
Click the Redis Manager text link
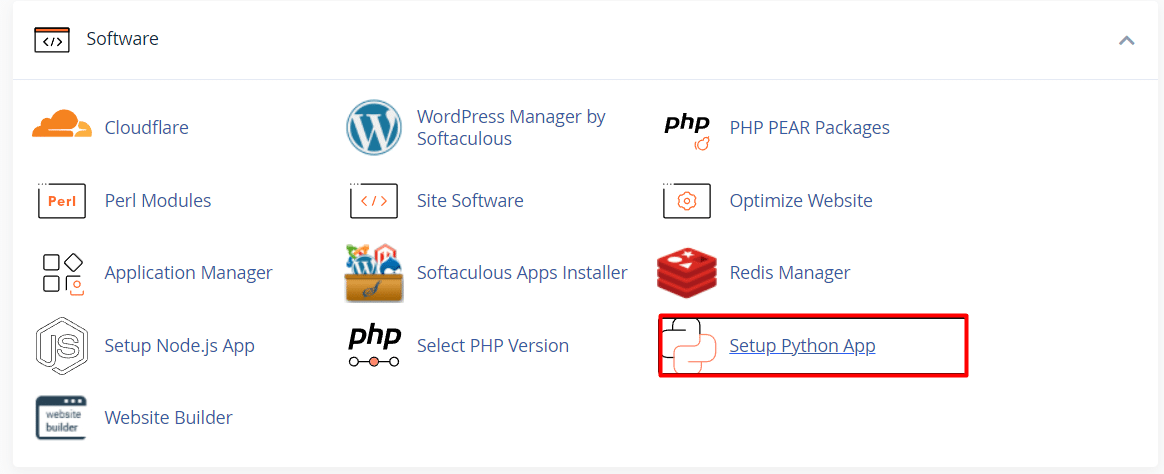(x=790, y=273)
